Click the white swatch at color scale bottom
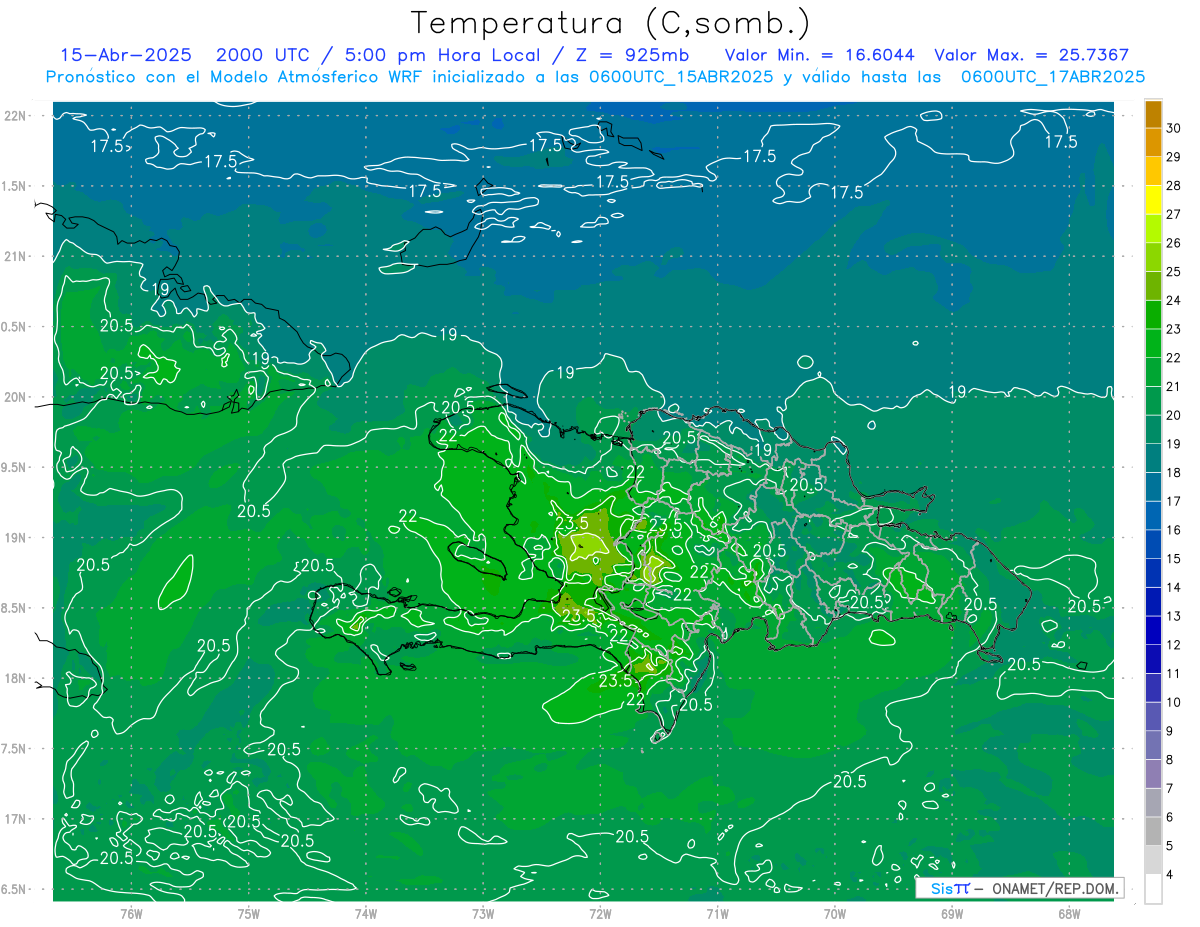 (1153, 889)
